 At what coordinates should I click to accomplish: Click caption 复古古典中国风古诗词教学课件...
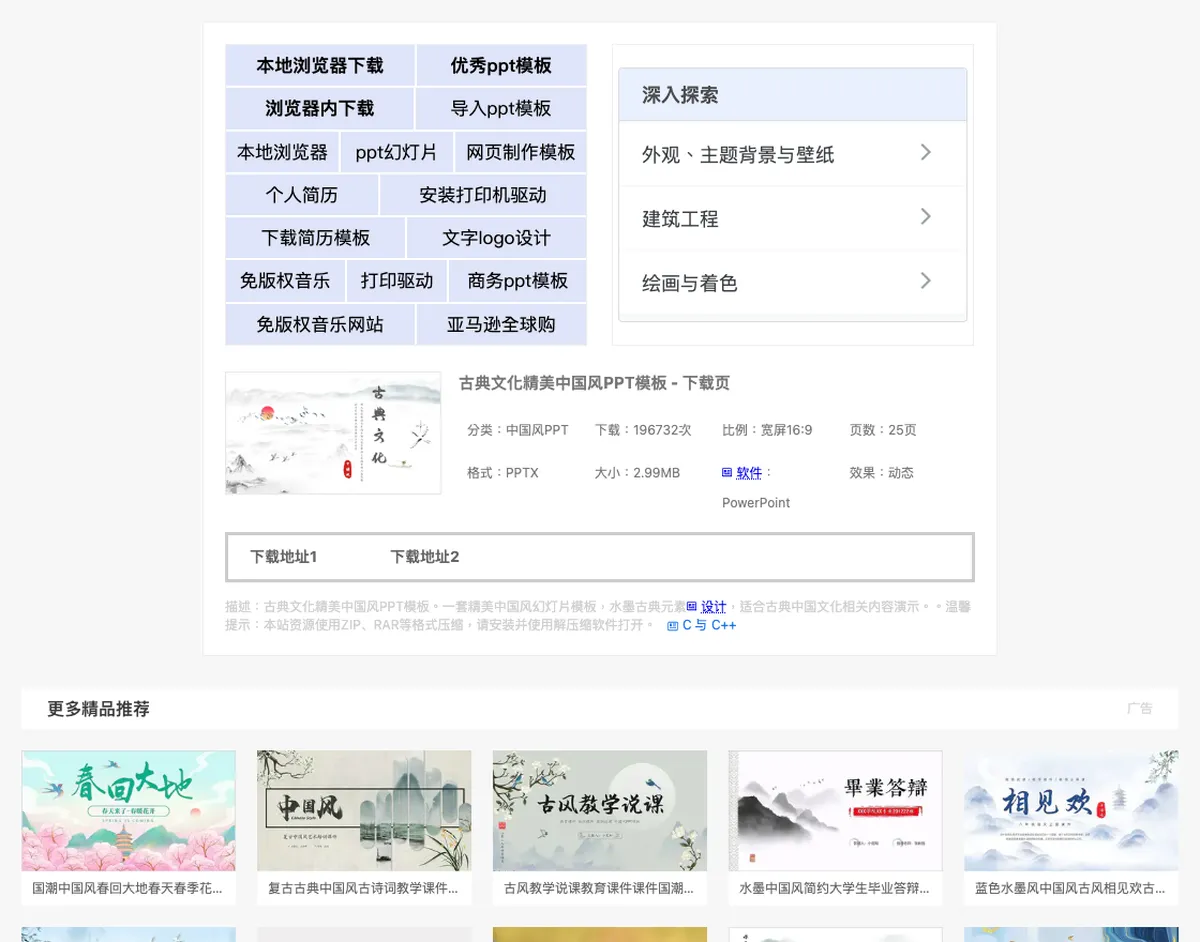click(x=364, y=888)
